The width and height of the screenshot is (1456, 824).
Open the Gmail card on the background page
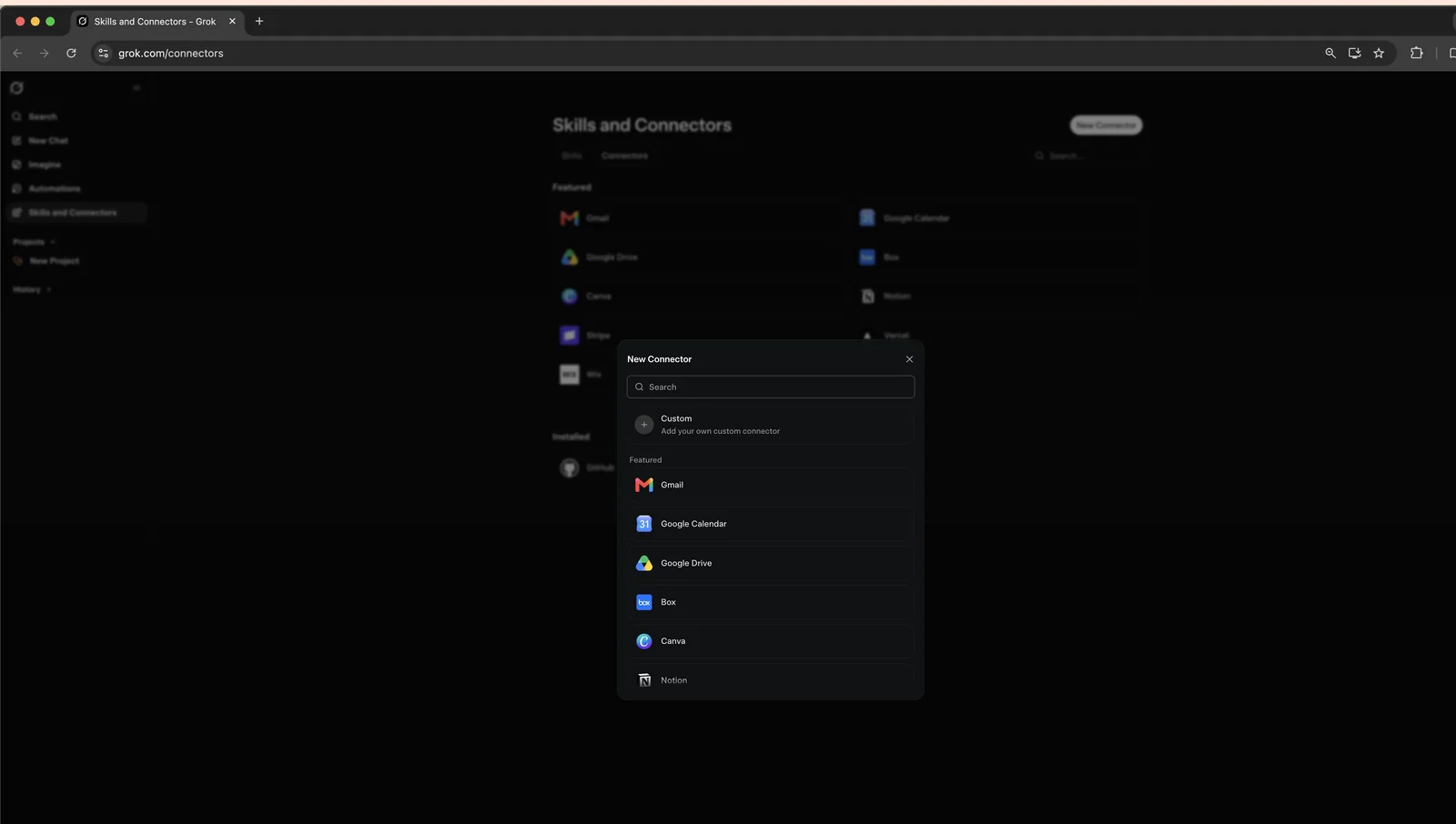pos(698,218)
